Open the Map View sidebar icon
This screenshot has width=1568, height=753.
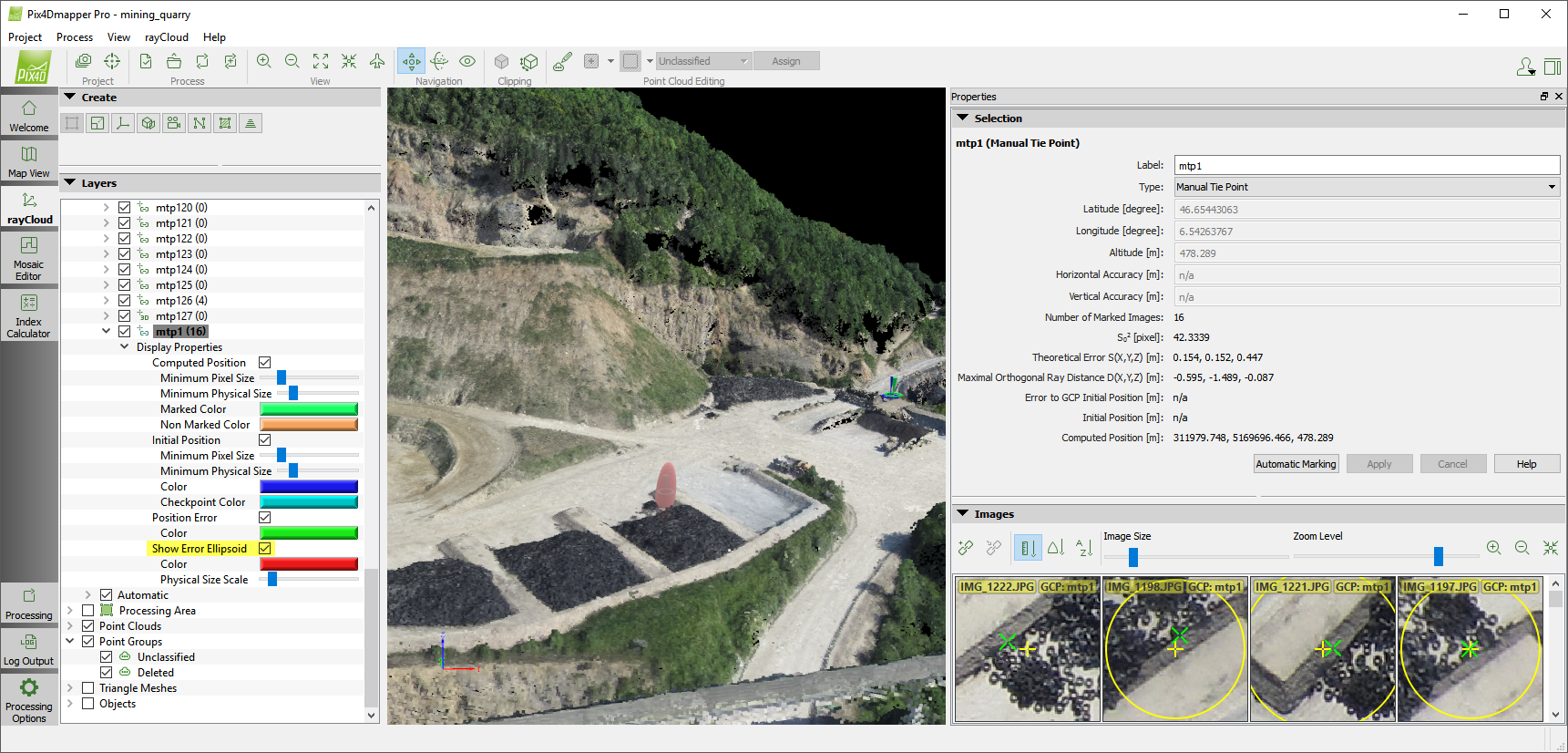29,161
